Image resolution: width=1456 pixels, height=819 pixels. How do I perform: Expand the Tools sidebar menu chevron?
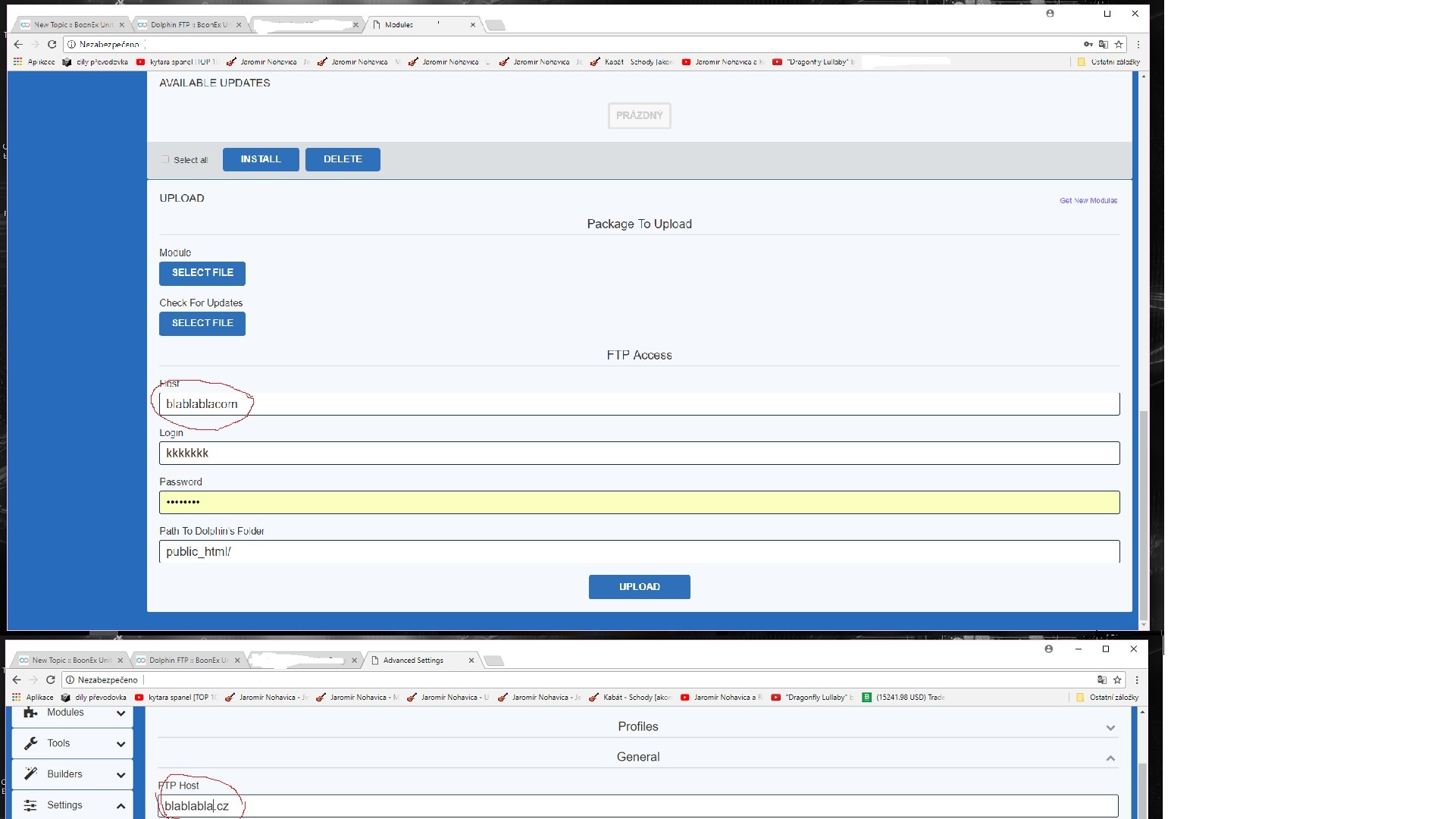click(121, 744)
